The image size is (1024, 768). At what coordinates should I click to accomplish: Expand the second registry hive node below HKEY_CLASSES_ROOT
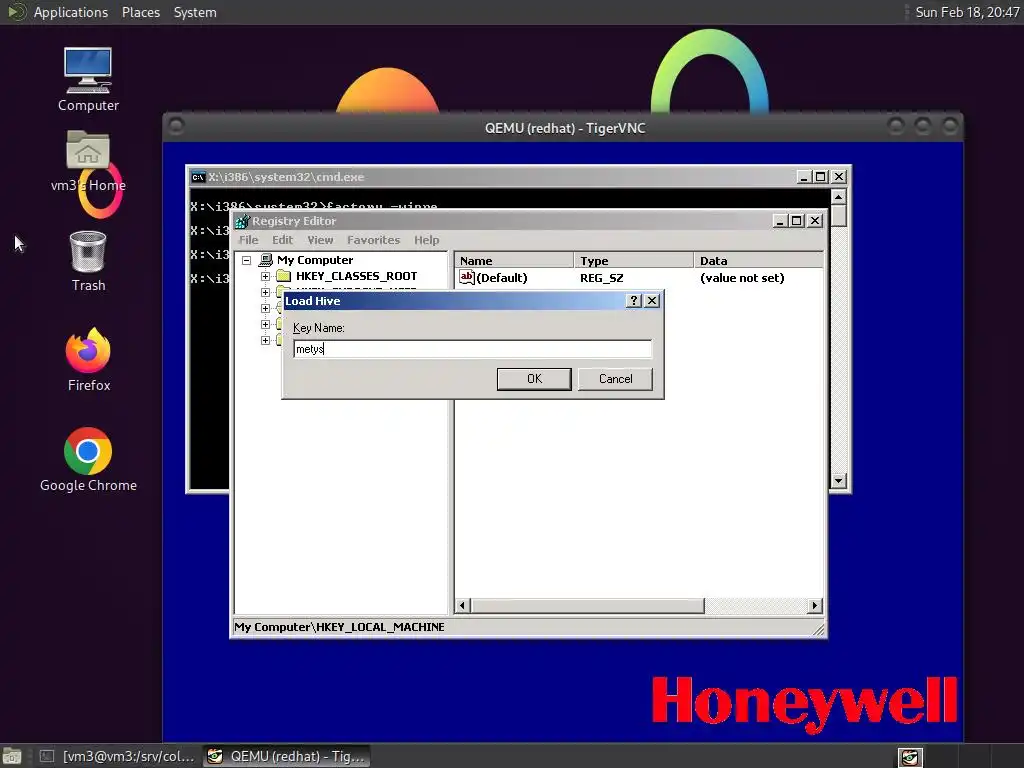[x=265, y=292]
